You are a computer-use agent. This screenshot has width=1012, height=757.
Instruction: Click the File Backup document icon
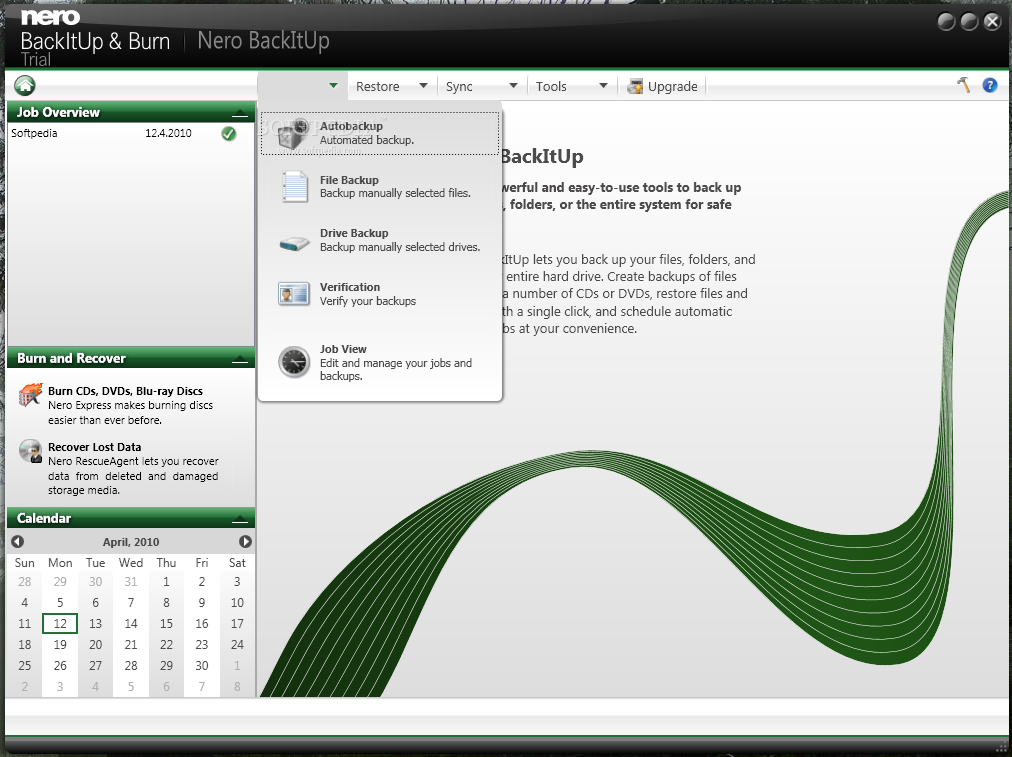(x=294, y=187)
